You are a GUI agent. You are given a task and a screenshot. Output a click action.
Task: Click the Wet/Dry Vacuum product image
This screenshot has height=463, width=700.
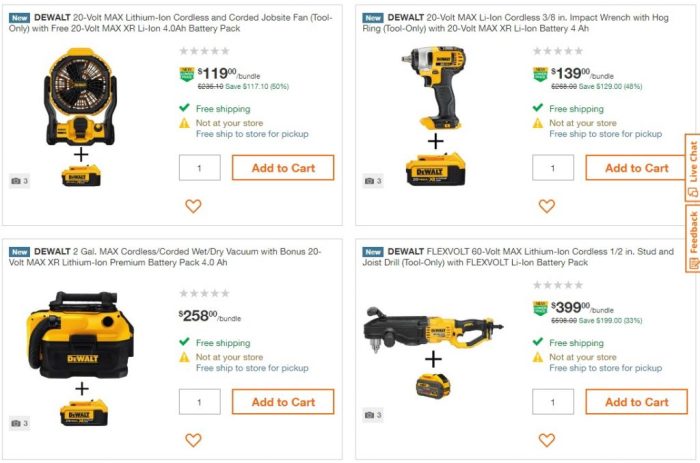coord(80,359)
